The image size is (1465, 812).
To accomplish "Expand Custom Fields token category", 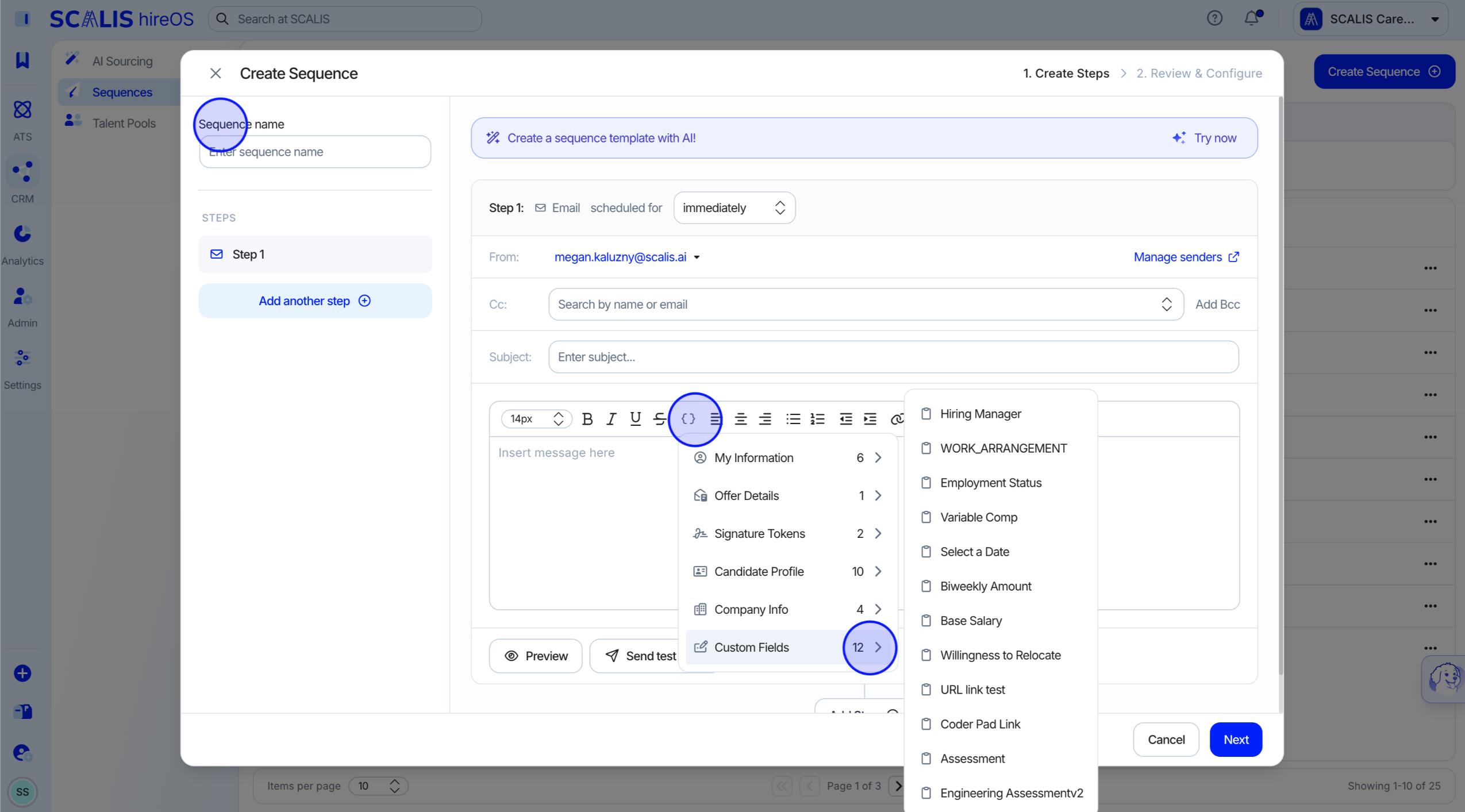I will coord(787,648).
